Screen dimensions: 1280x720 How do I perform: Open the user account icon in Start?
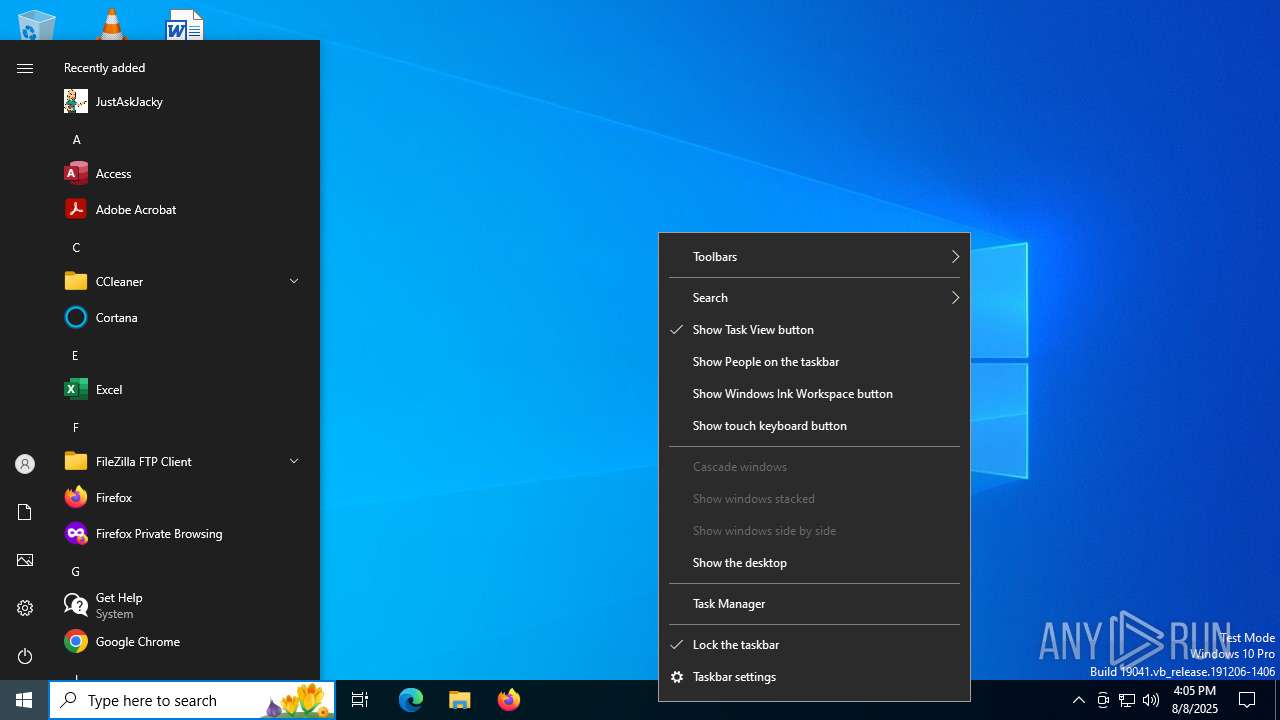point(25,464)
